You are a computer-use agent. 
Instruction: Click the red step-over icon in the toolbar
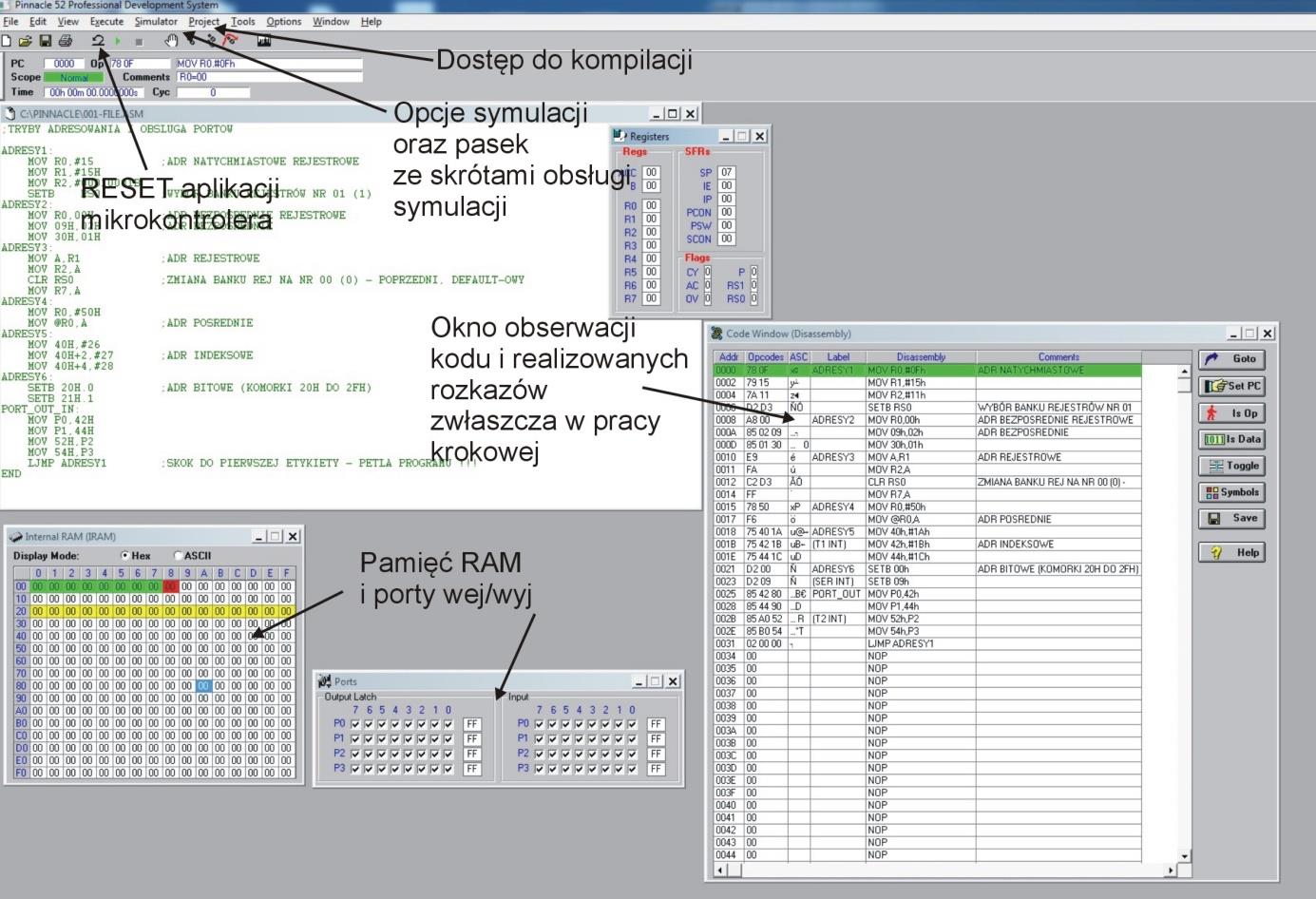point(230,40)
